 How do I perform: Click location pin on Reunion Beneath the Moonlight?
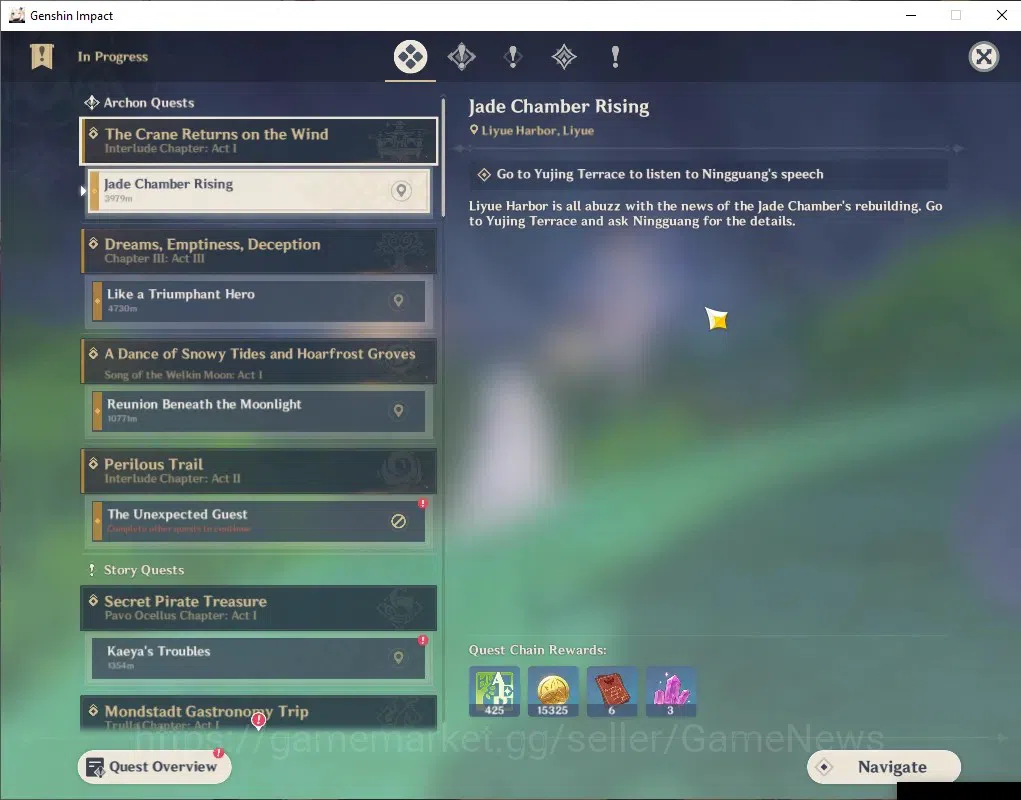pos(399,411)
